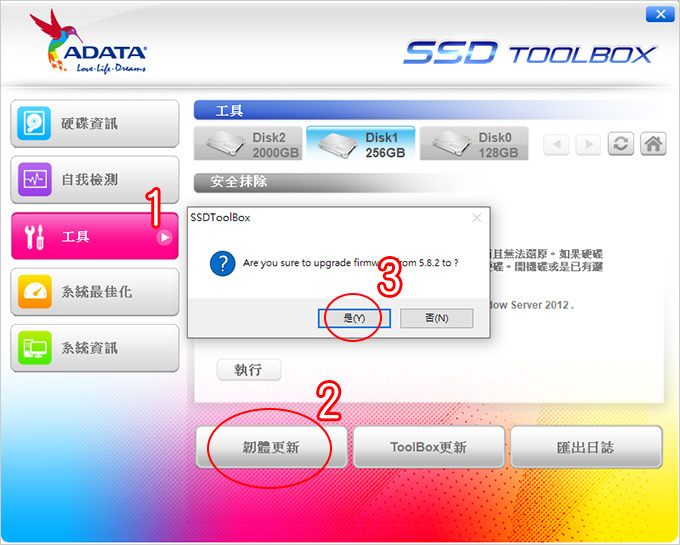Image resolution: width=680 pixels, height=545 pixels.
Task: Confirm firmware upgrade with 是(Y)
Action: click(x=354, y=318)
